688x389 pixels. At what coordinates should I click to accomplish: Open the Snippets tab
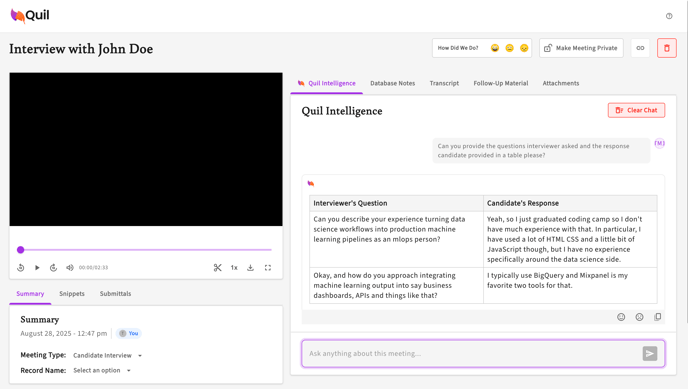pos(72,294)
